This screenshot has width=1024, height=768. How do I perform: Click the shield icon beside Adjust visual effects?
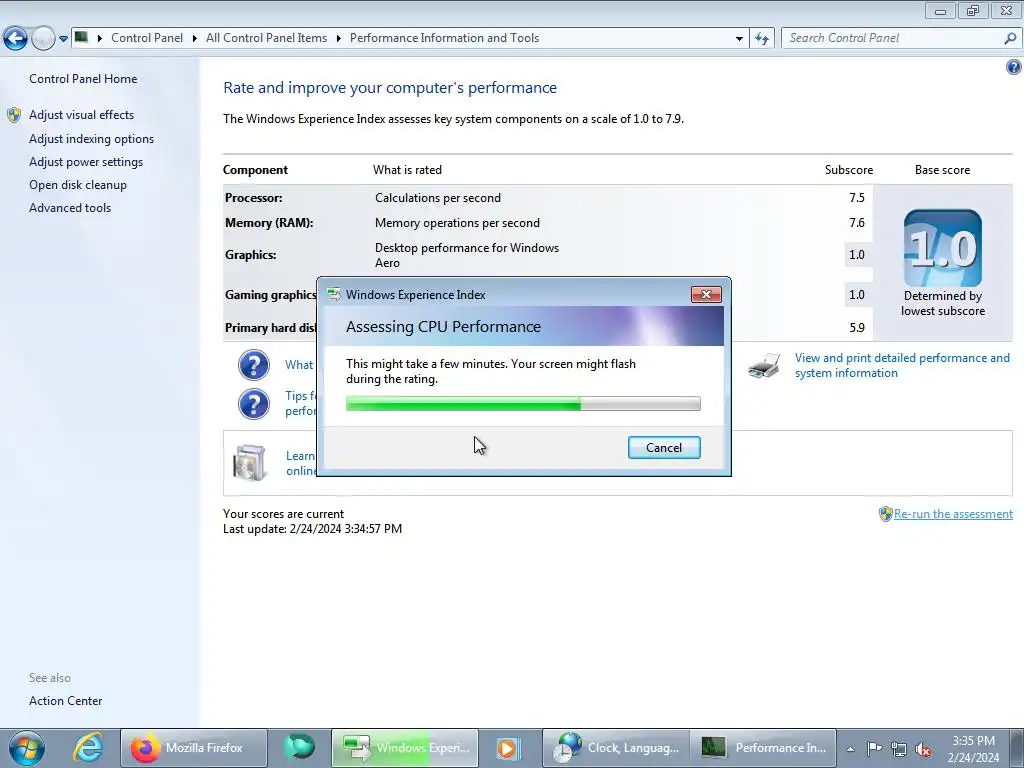coord(14,115)
